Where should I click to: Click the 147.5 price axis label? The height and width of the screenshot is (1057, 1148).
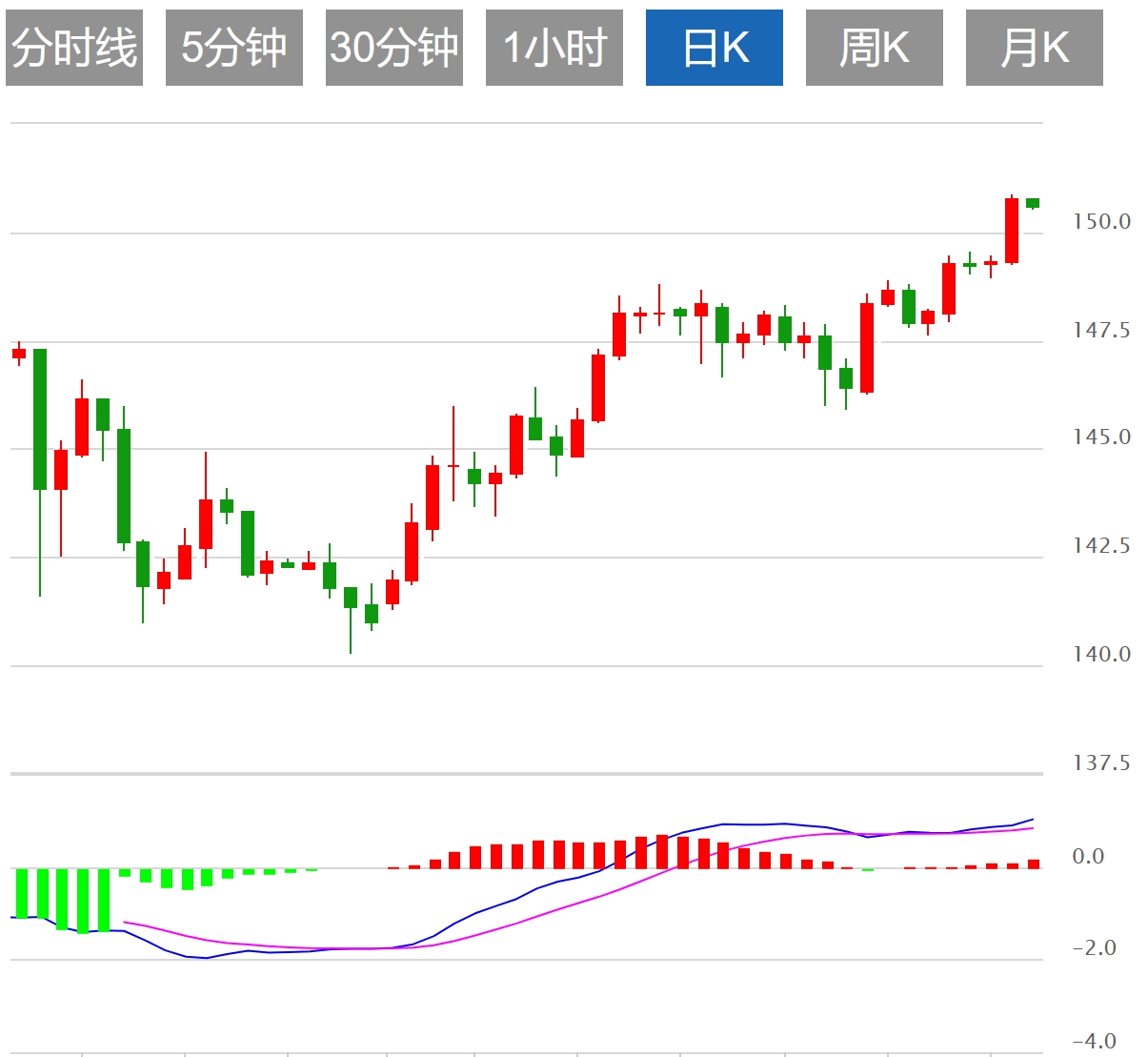(1102, 331)
